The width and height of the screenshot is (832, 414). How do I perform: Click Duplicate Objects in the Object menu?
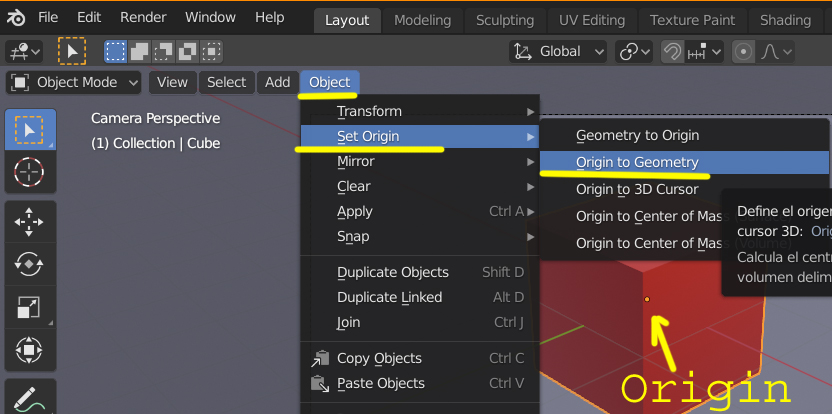click(x=392, y=272)
